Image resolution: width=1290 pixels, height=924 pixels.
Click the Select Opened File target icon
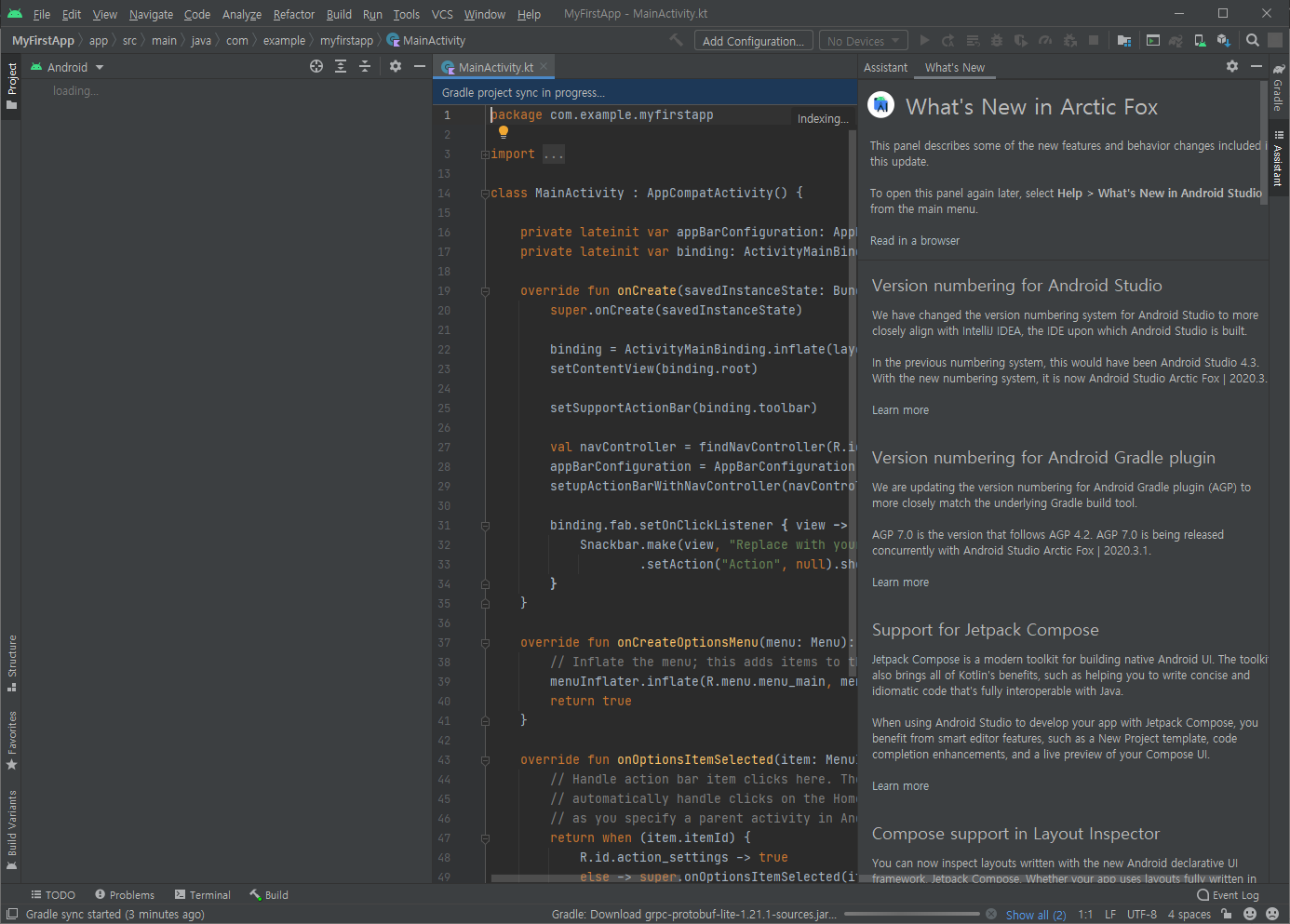(x=316, y=66)
